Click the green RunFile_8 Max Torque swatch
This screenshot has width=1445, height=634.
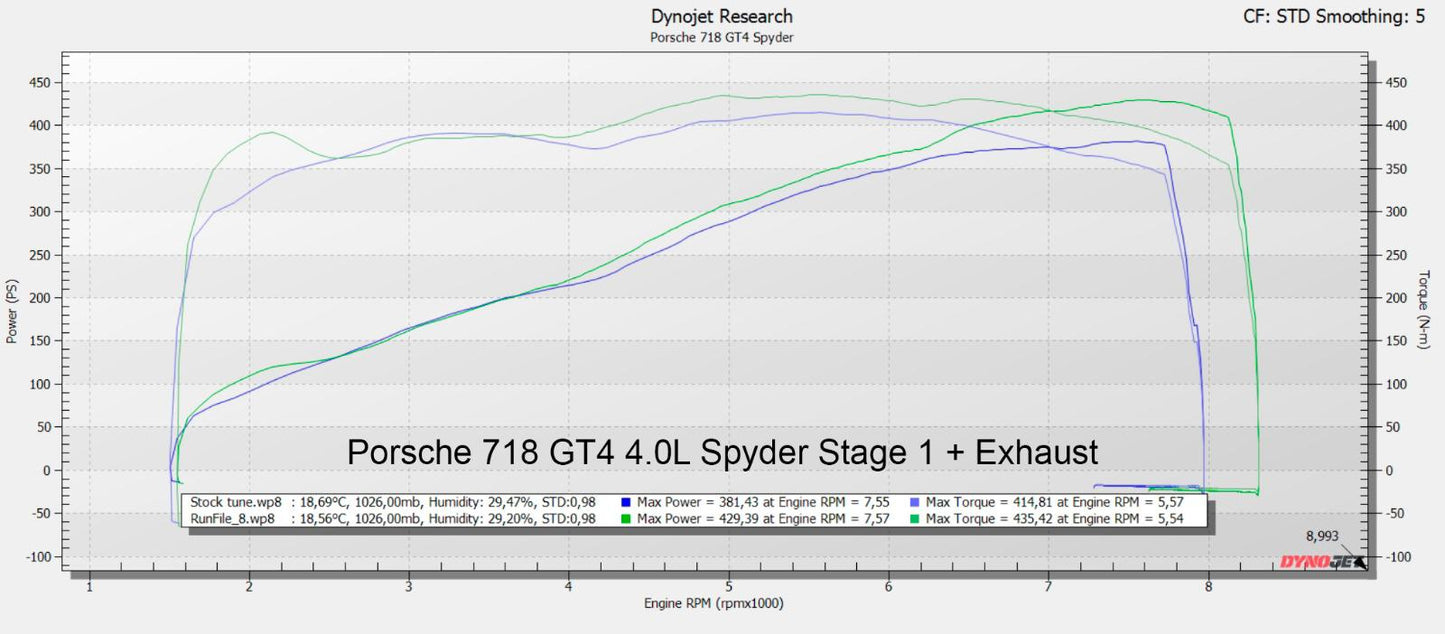click(916, 519)
